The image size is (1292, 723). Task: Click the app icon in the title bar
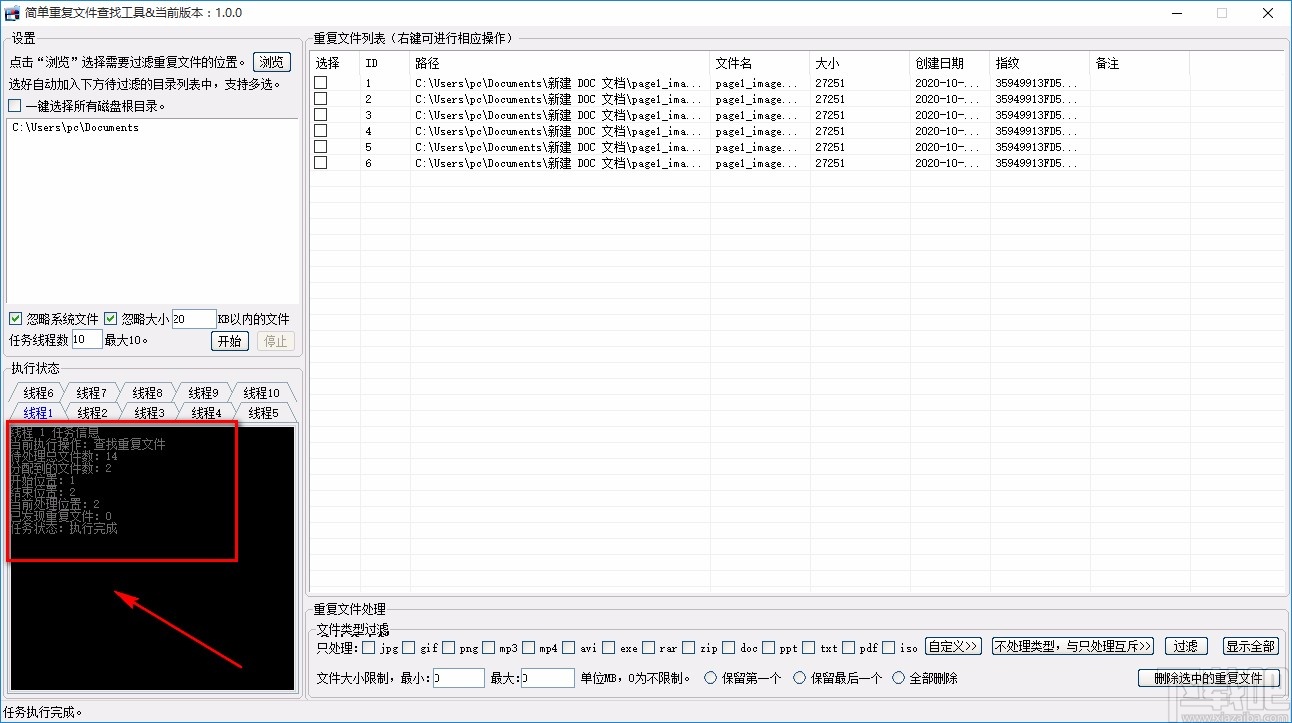(13, 13)
